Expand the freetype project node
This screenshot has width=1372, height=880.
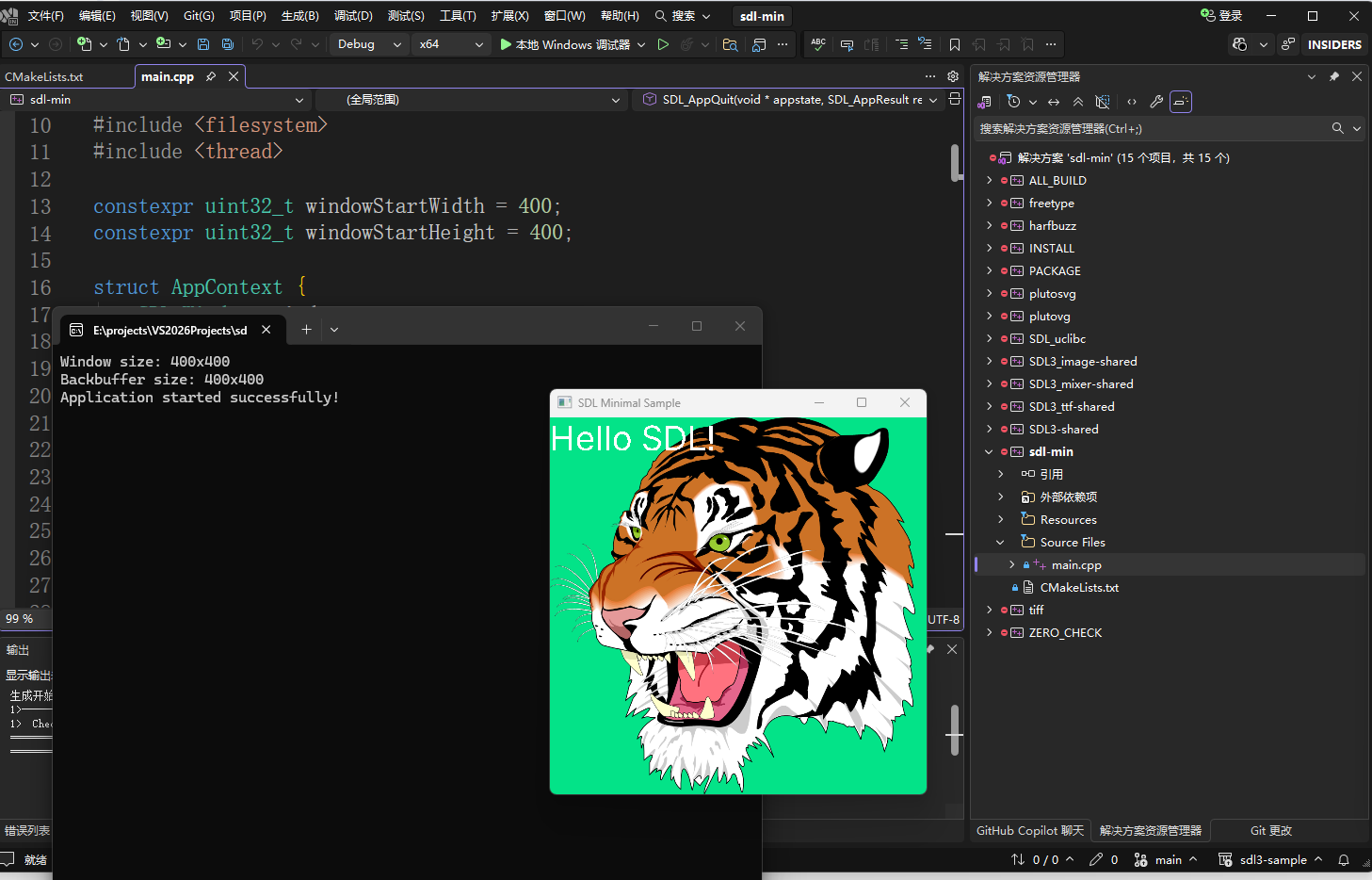point(989,203)
